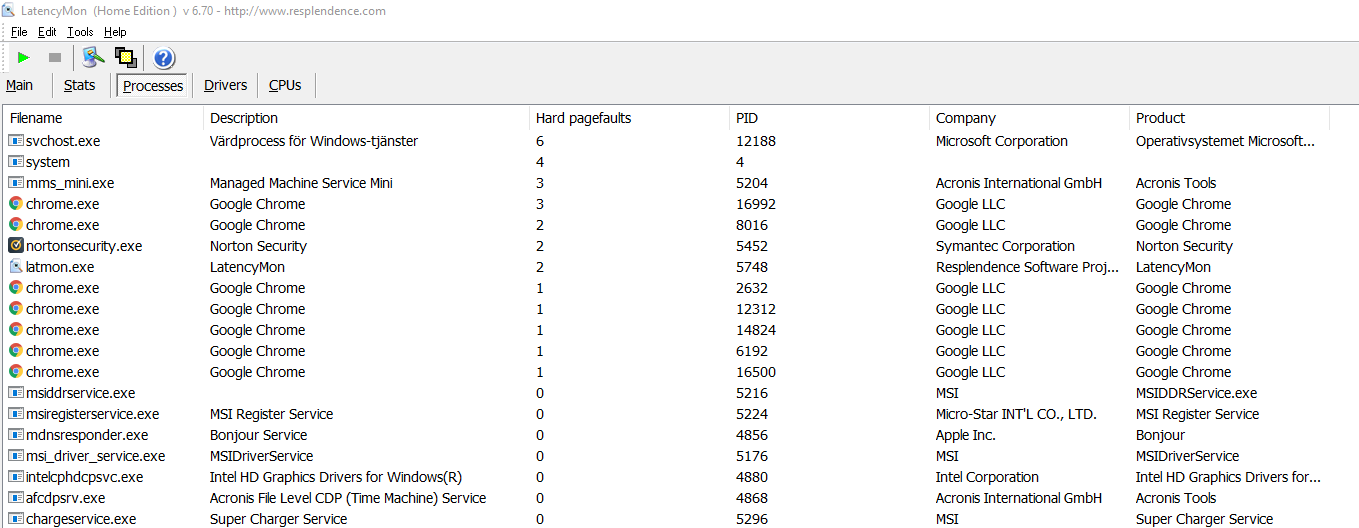Click the afcdpsrv.exe process icon
The width and height of the screenshot is (1359, 528).
coord(16,498)
